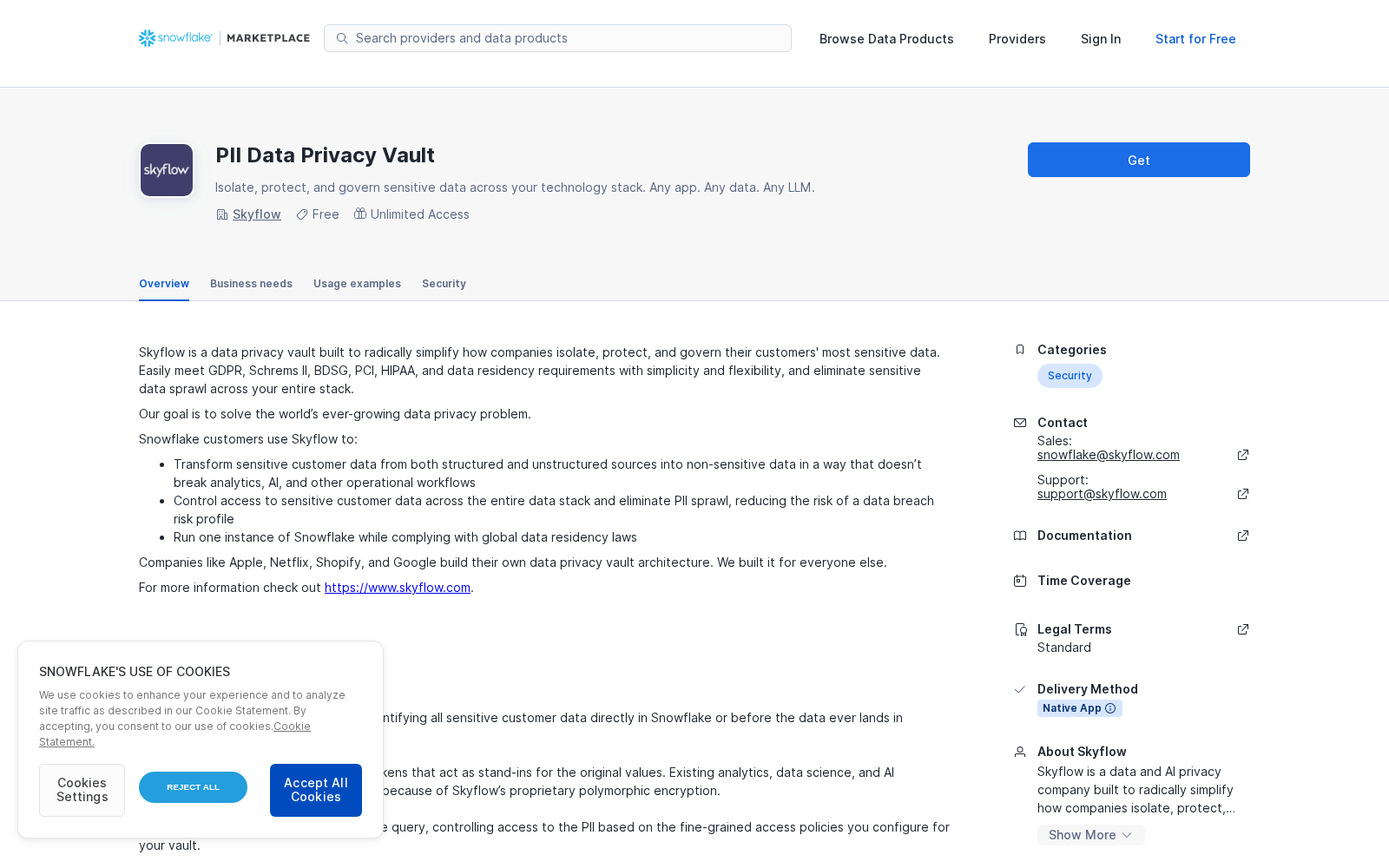
Task: Select the Security tab
Action: [444, 284]
